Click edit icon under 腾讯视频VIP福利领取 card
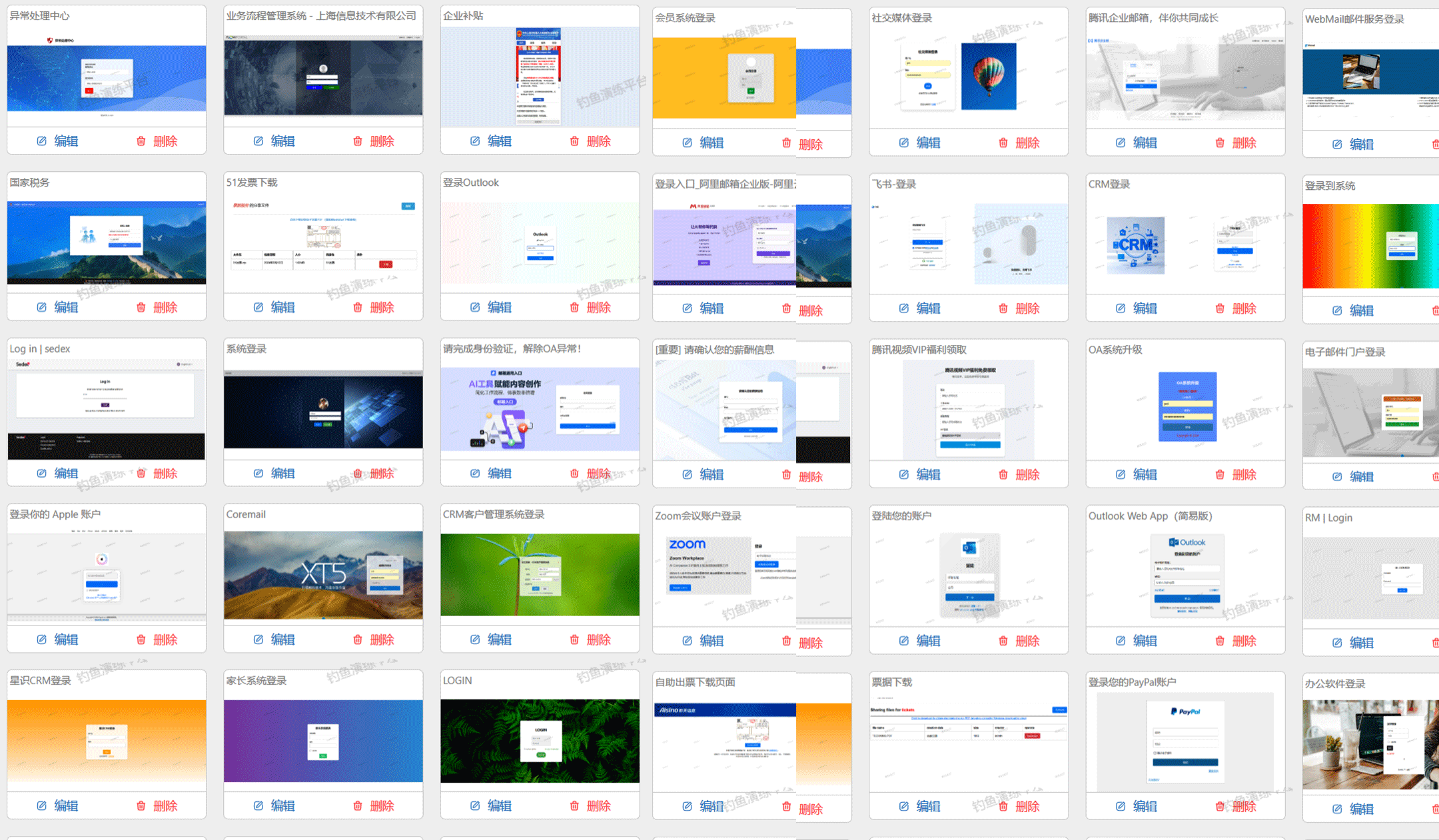1439x840 pixels. tap(904, 474)
